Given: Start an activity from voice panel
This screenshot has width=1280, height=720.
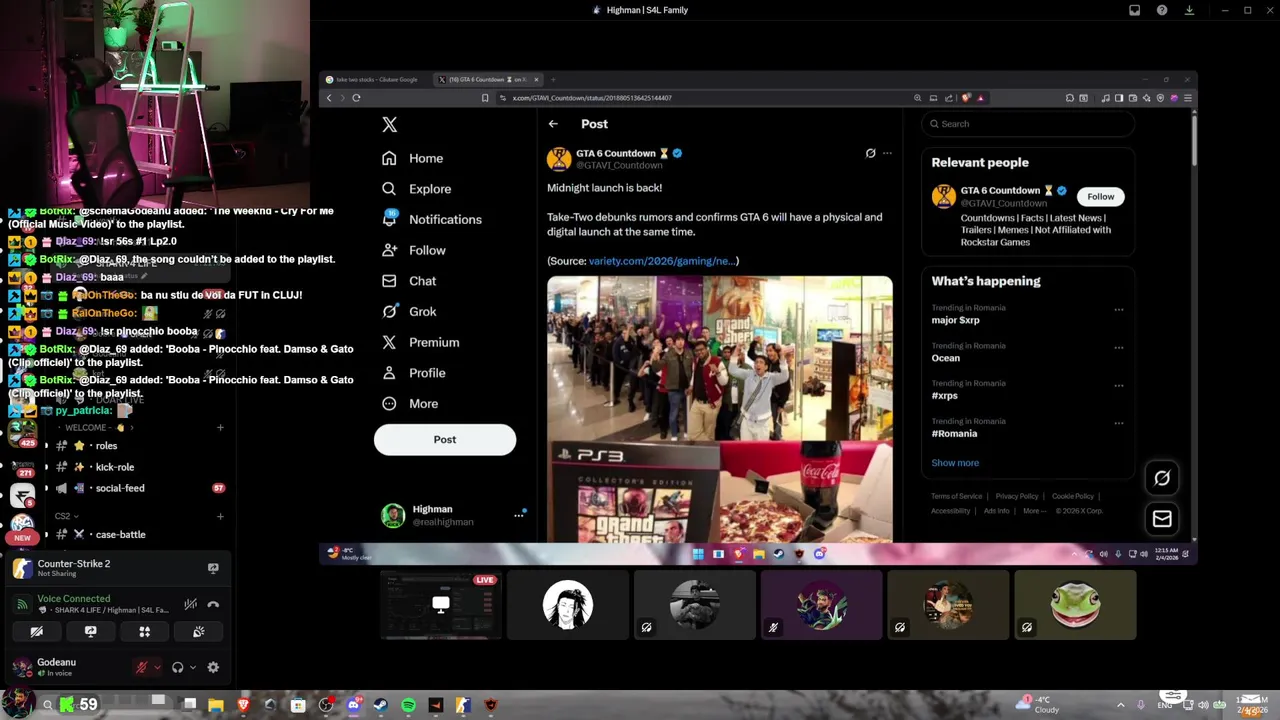Looking at the screenshot, I should 144,631.
